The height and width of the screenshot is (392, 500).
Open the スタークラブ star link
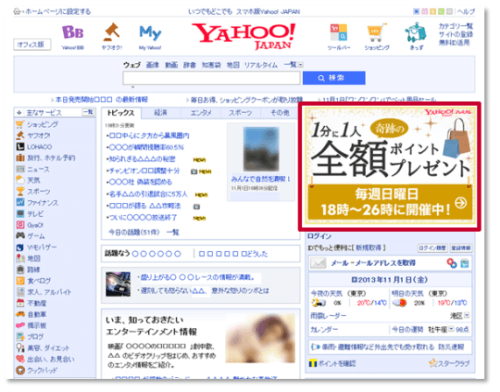pos(449,363)
